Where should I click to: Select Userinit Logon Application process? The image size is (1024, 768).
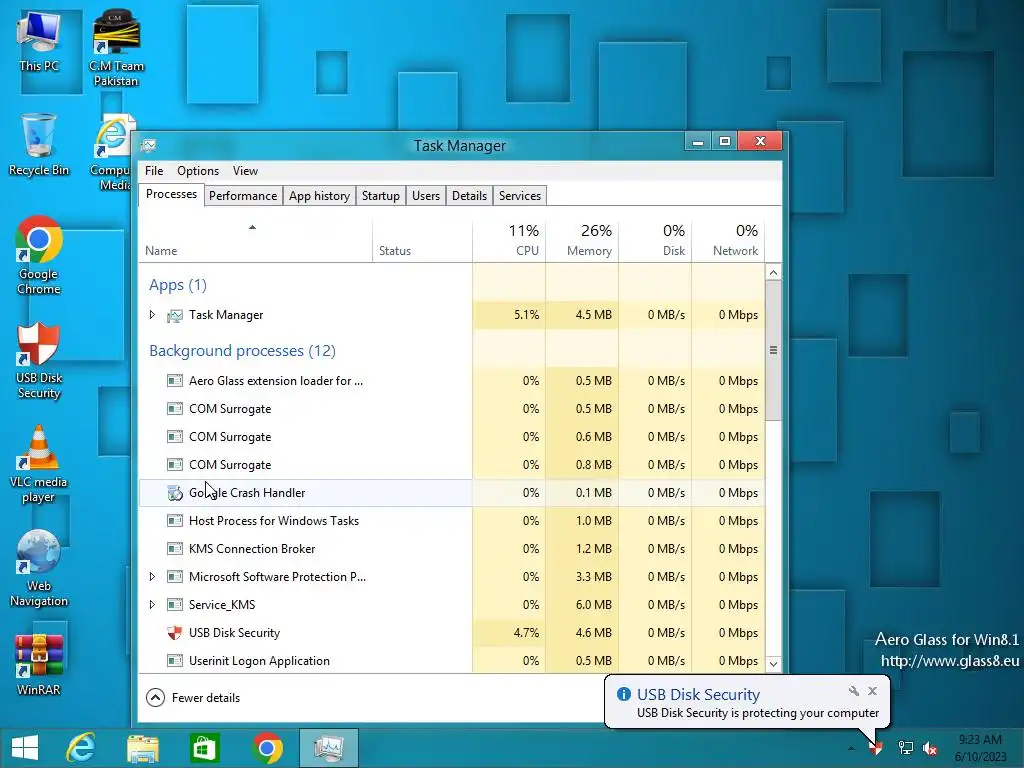tap(451, 661)
